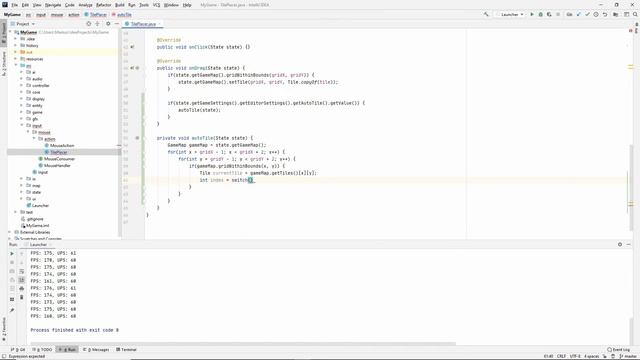The width and height of the screenshot is (640, 360).
Task: Toggle tool window buttons icon in status bar
Action: click(x=3, y=356)
